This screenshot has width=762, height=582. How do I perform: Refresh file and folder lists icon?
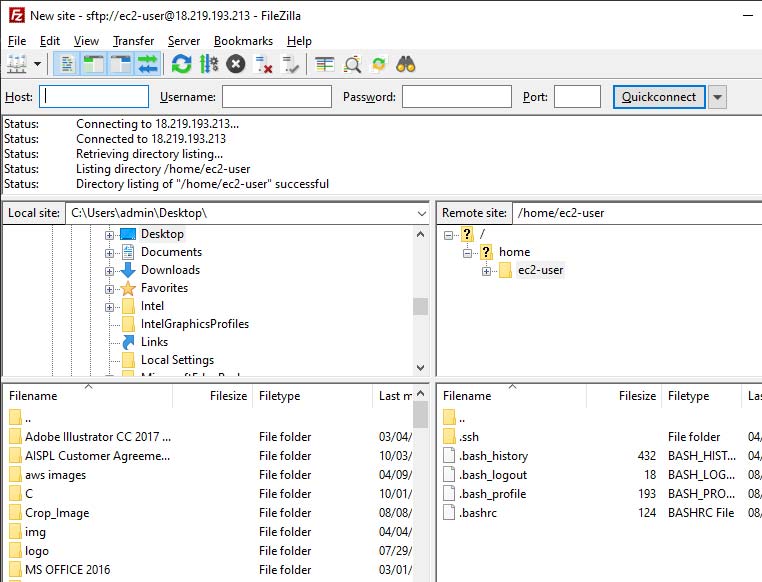click(181, 64)
